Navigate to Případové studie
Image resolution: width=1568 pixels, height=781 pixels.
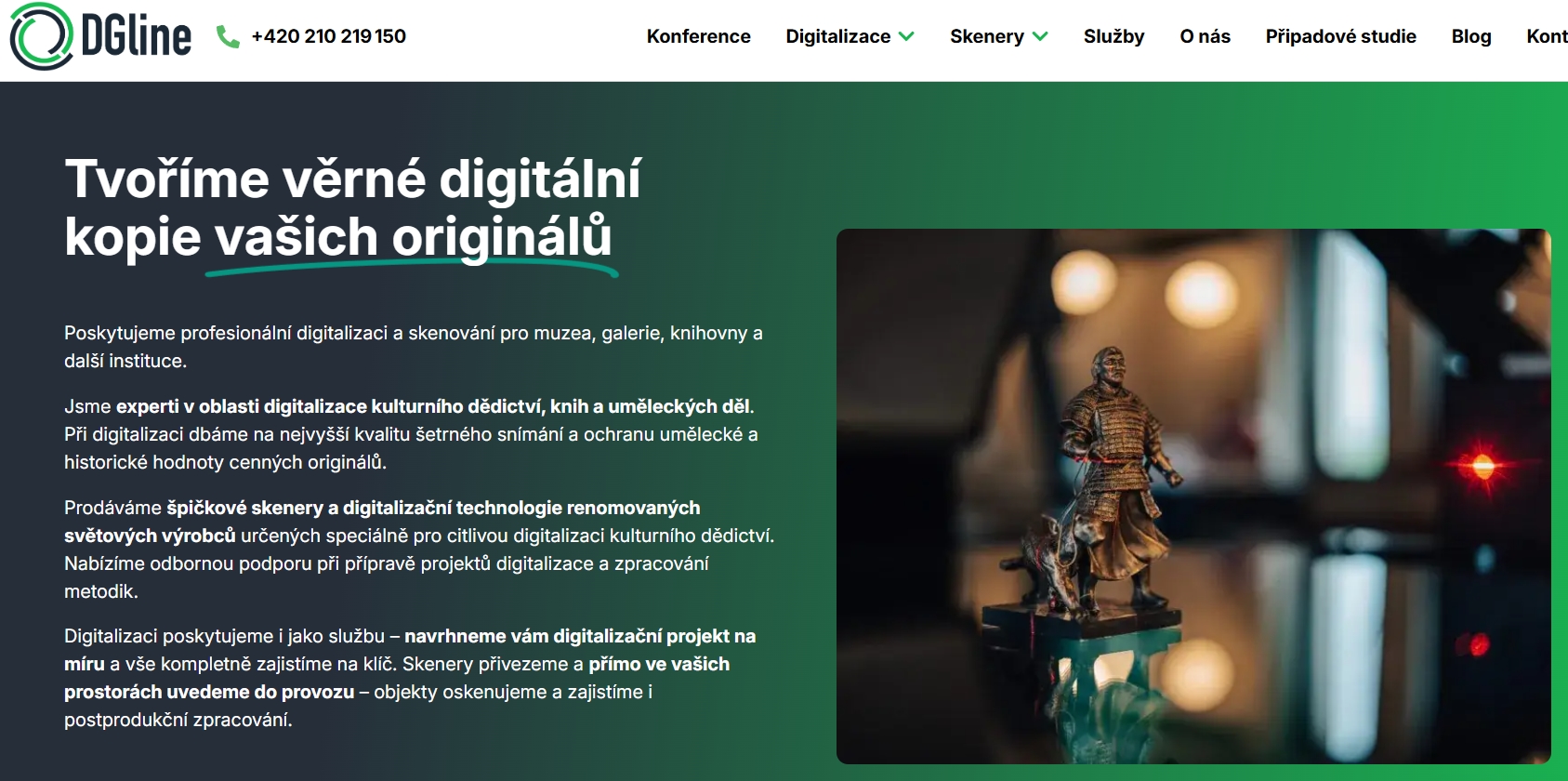point(1340,36)
